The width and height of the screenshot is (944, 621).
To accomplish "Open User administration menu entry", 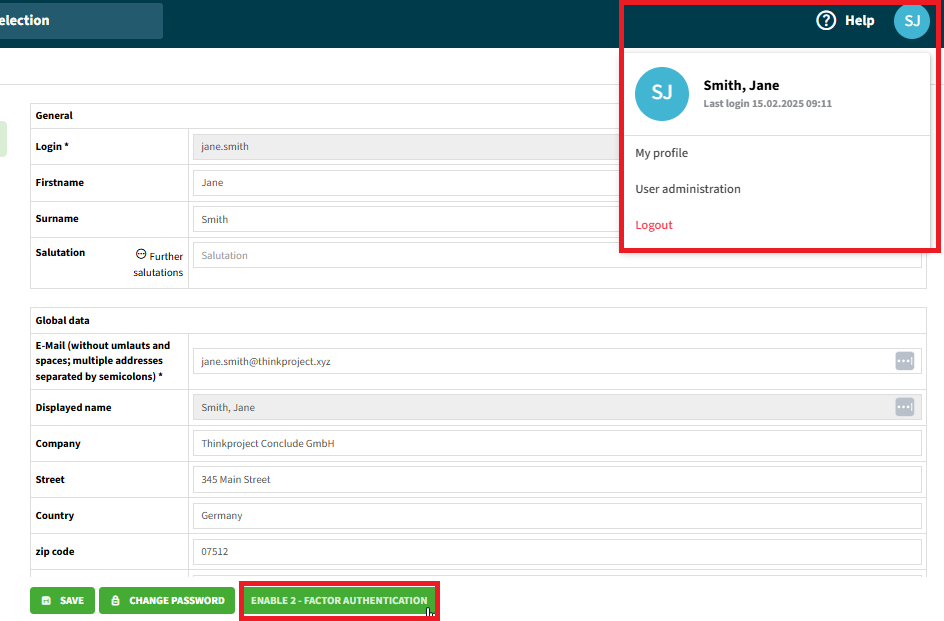I will [x=688, y=189].
